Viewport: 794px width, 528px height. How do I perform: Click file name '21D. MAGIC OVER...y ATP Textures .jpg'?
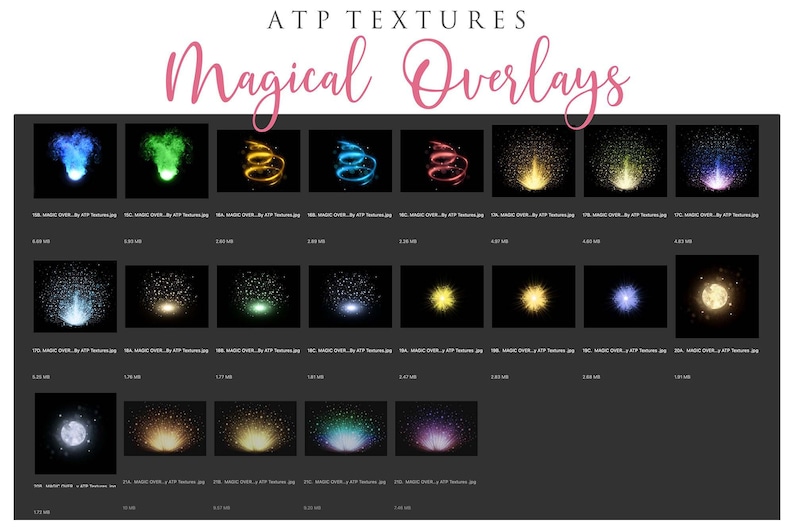[435, 482]
